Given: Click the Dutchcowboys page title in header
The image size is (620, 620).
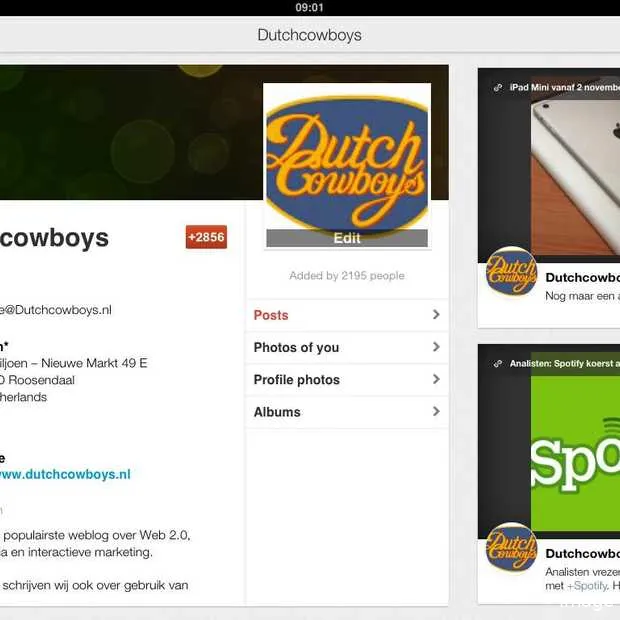Looking at the screenshot, I should [310, 35].
